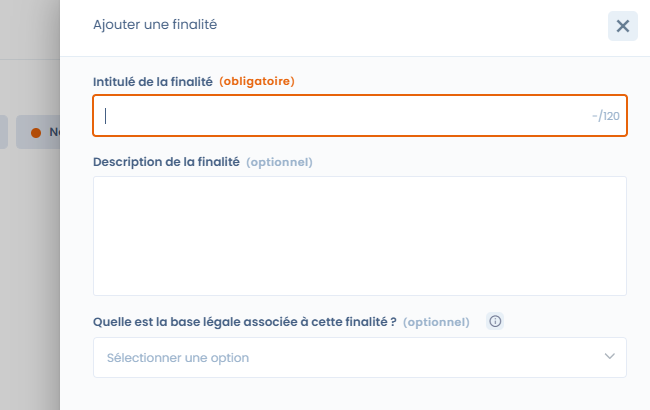Expand the base légale dropdown chevron
This screenshot has width=650, height=410.
(x=610, y=357)
